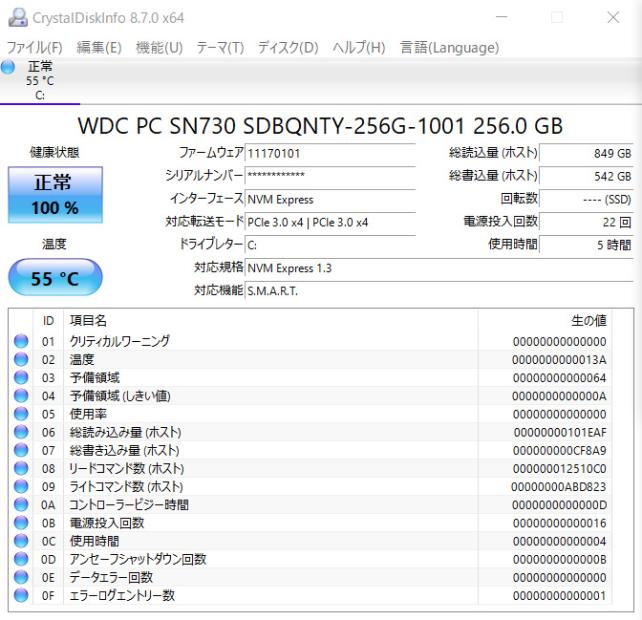The image size is (642, 620).
Task: Click the masked serial number field
Action: click(x=330, y=176)
